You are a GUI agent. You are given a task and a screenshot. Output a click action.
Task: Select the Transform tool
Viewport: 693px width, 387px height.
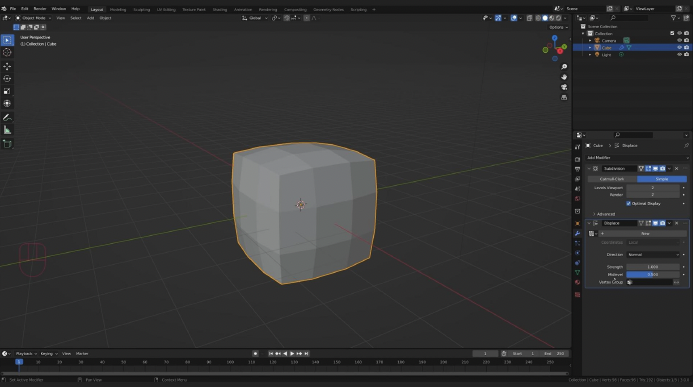[7, 103]
